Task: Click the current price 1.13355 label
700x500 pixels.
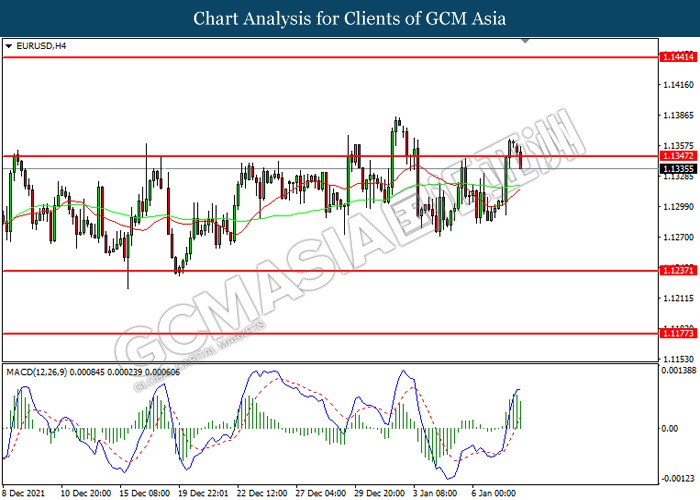Action: point(678,169)
